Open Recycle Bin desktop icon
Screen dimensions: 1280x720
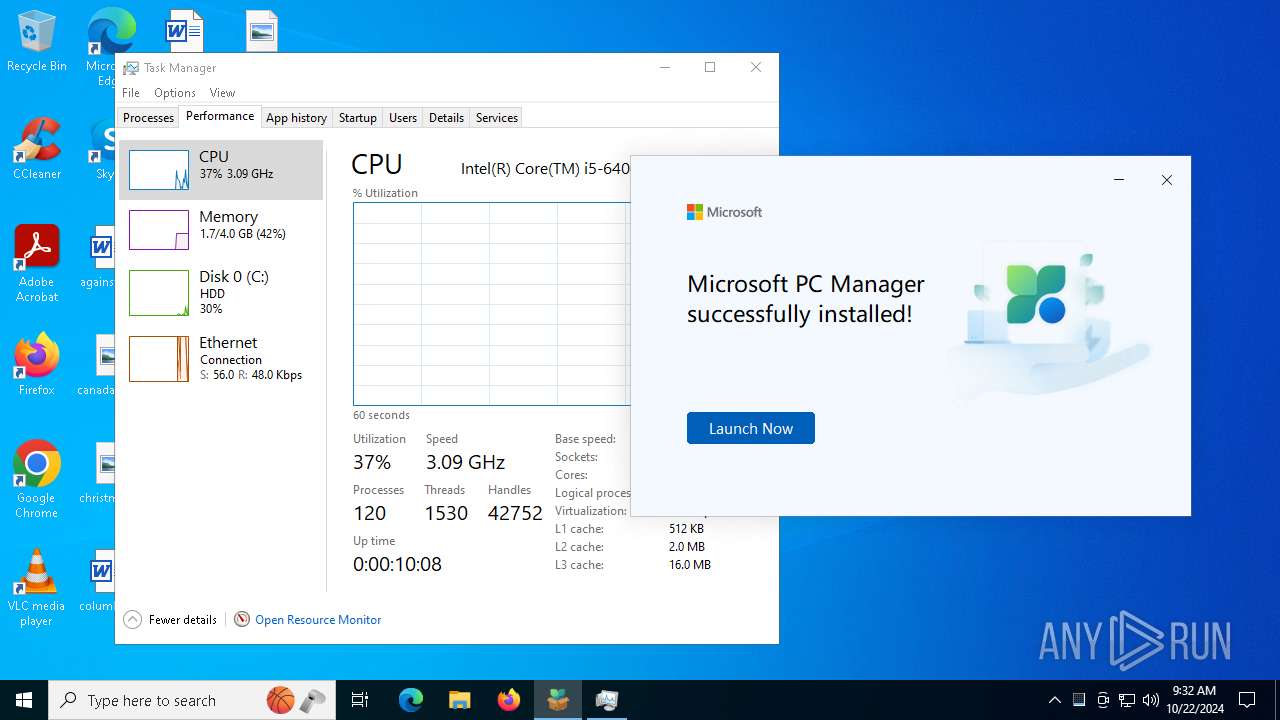37,42
